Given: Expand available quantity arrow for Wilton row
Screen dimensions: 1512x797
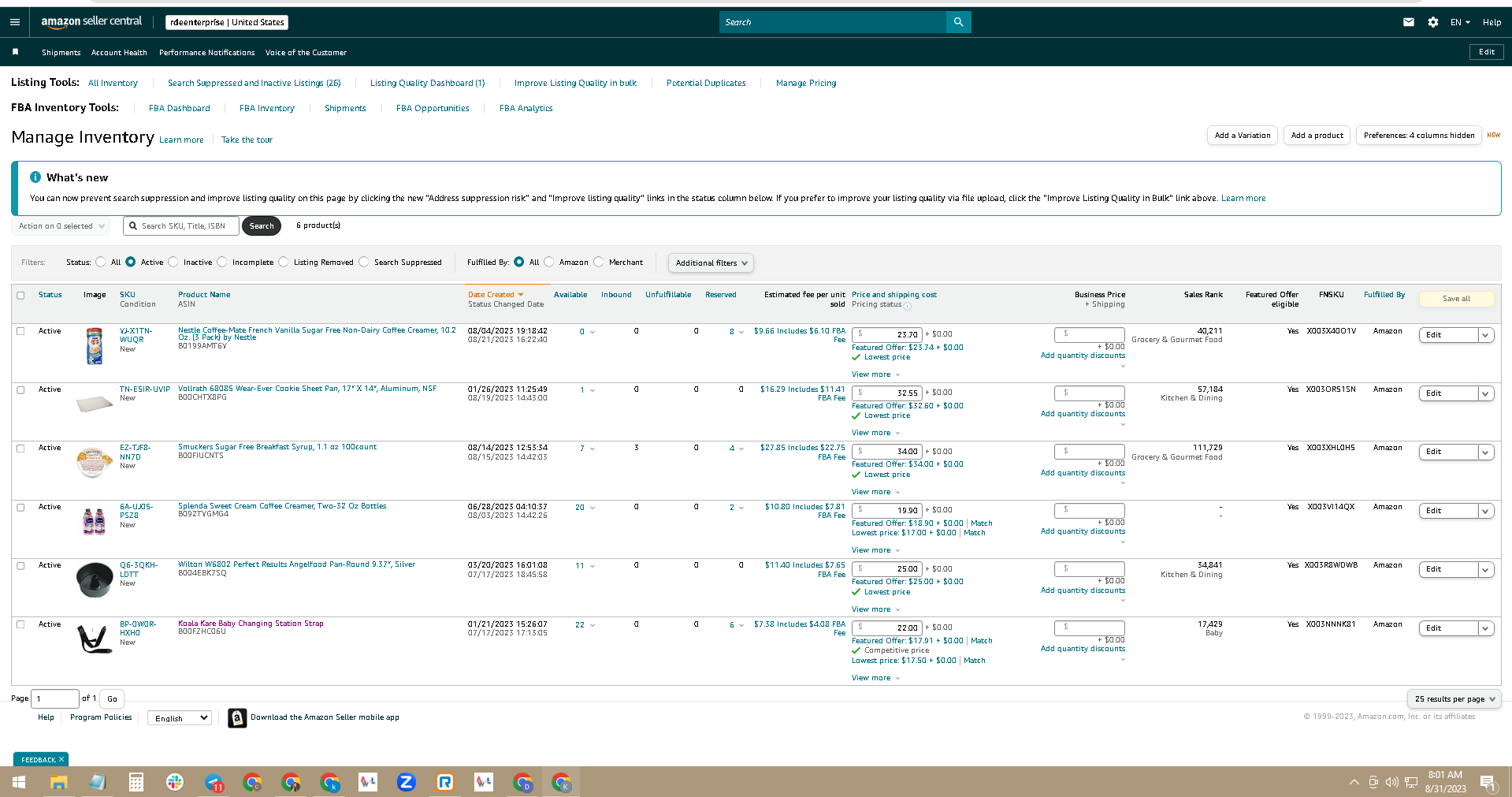Looking at the screenshot, I should point(593,566).
